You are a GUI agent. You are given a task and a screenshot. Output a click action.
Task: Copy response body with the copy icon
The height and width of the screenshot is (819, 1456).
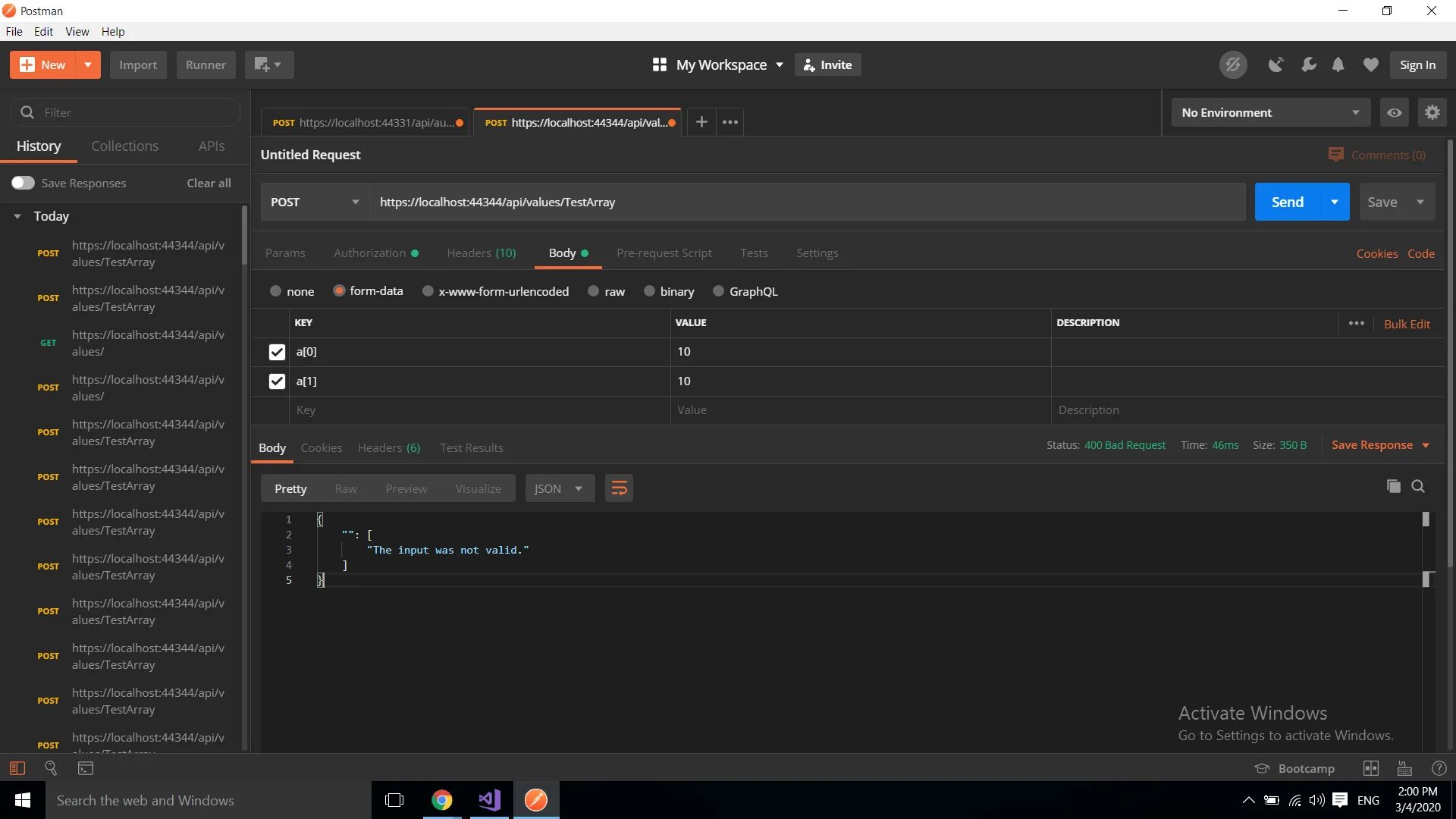1393,486
